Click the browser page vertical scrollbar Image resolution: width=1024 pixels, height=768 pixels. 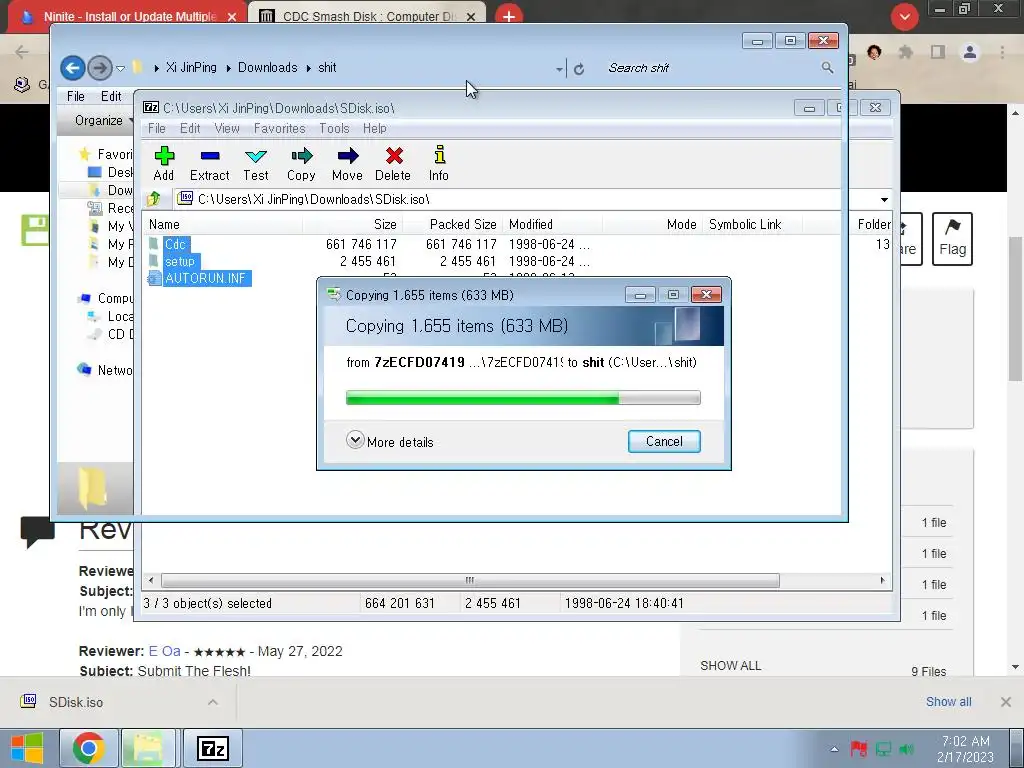click(1016, 310)
